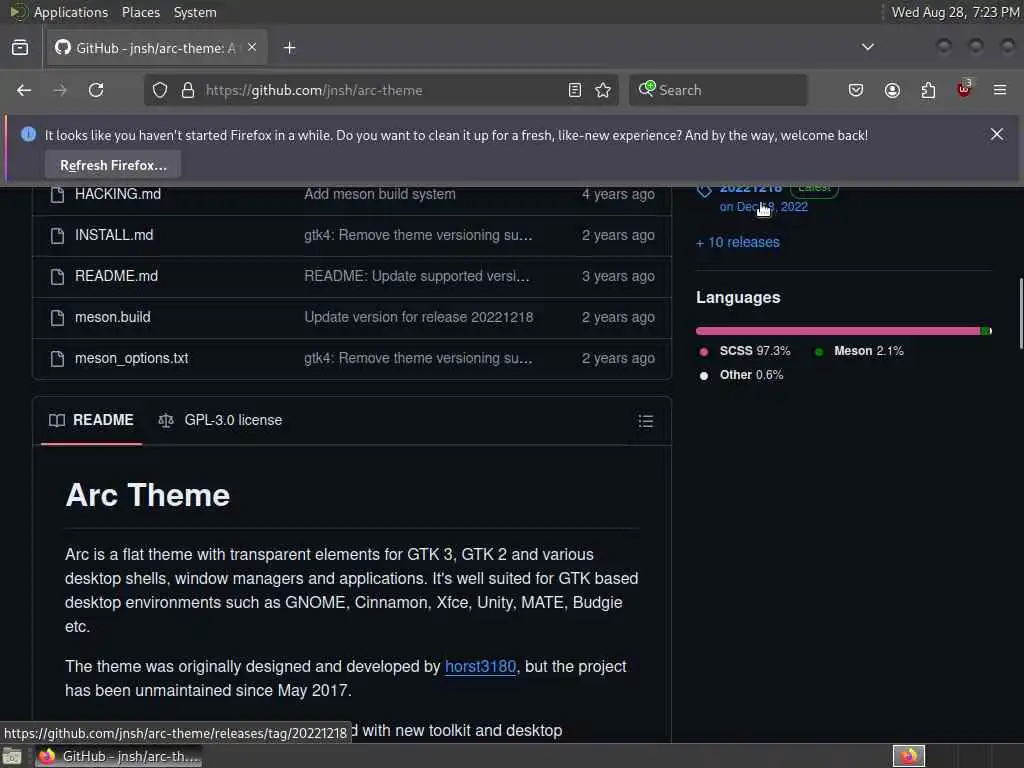The width and height of the screenshot is (1024, 768).
Task: Click the Languages progress bar
Action: [844, 331]
